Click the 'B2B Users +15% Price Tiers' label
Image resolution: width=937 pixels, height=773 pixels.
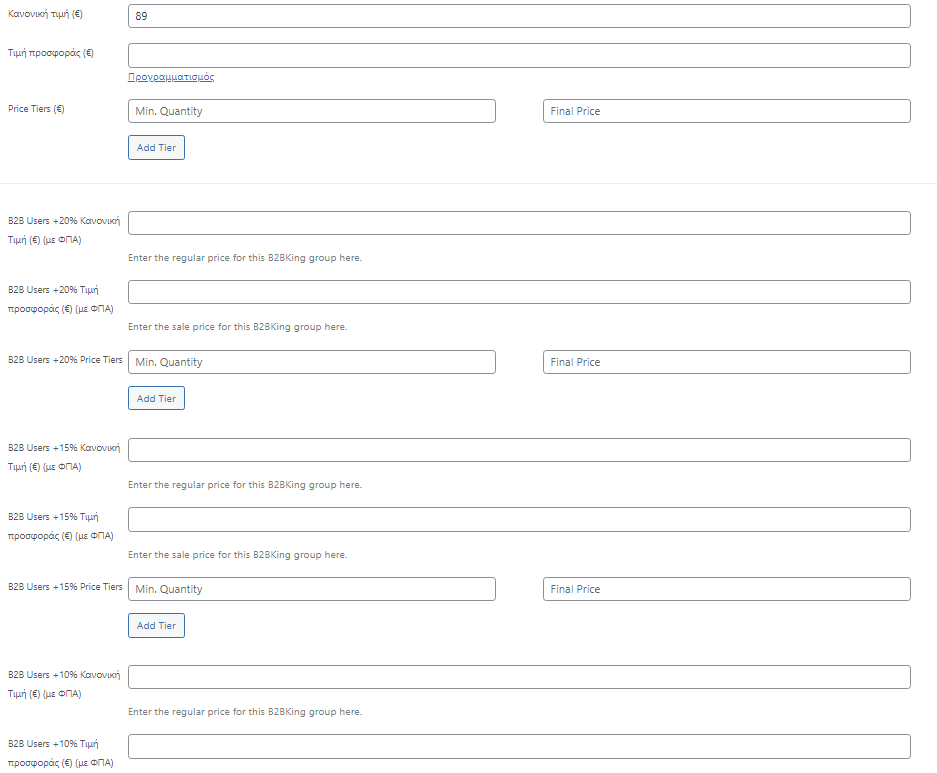pyautogui.click(x=65, y=587)
